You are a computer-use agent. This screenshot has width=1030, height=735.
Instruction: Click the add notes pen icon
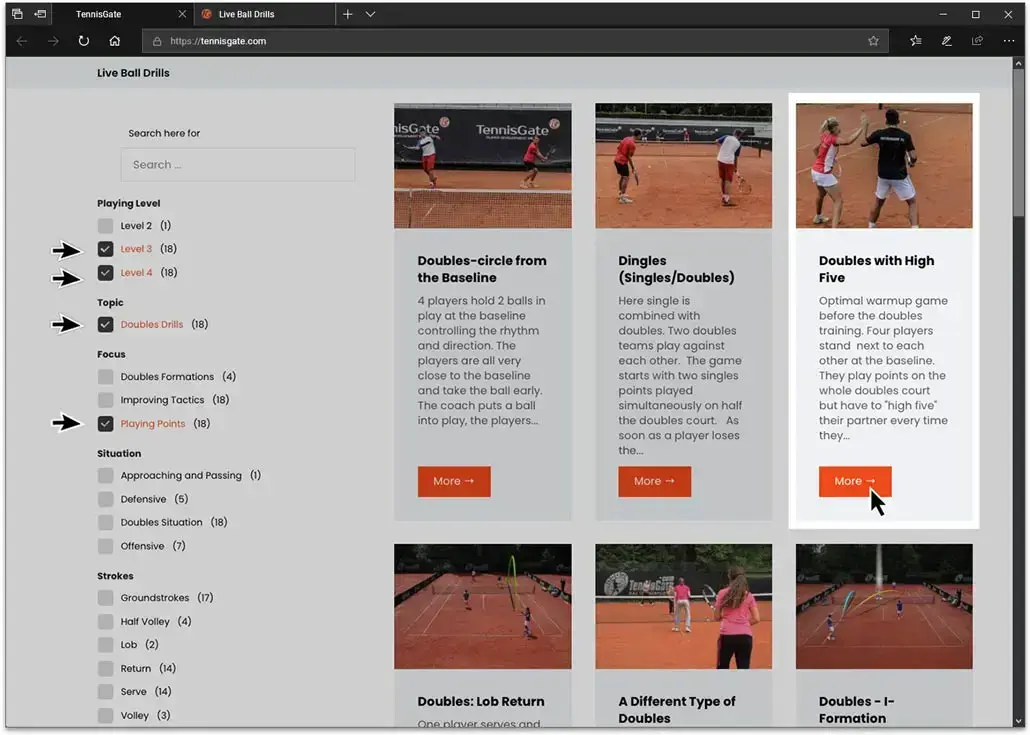pyautogui.click(x=946, y=41)
